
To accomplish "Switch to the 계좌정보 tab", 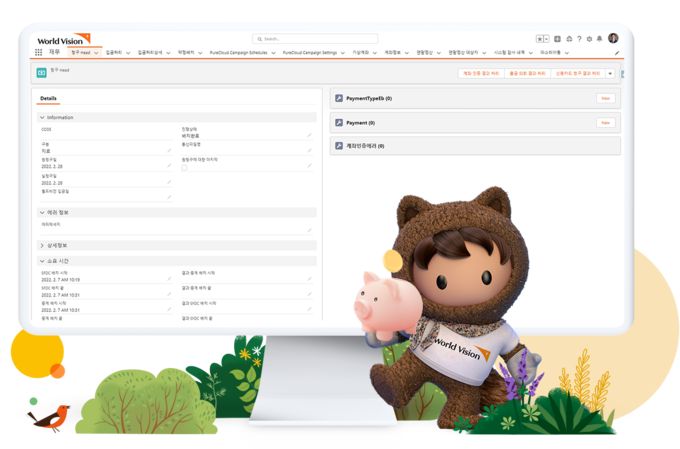I will [392, 52].
